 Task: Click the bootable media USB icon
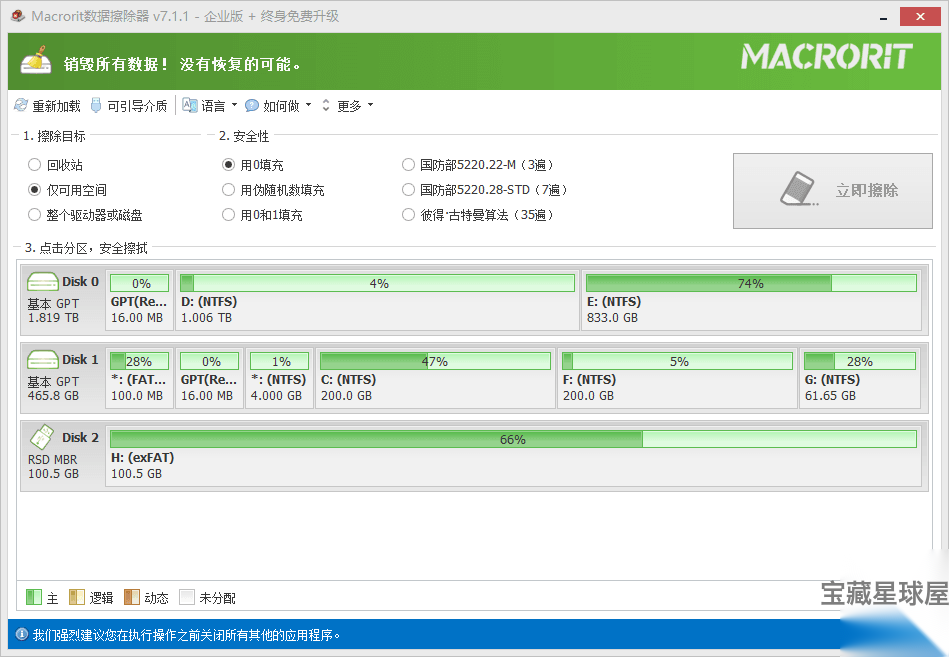[x=96, y=105]
